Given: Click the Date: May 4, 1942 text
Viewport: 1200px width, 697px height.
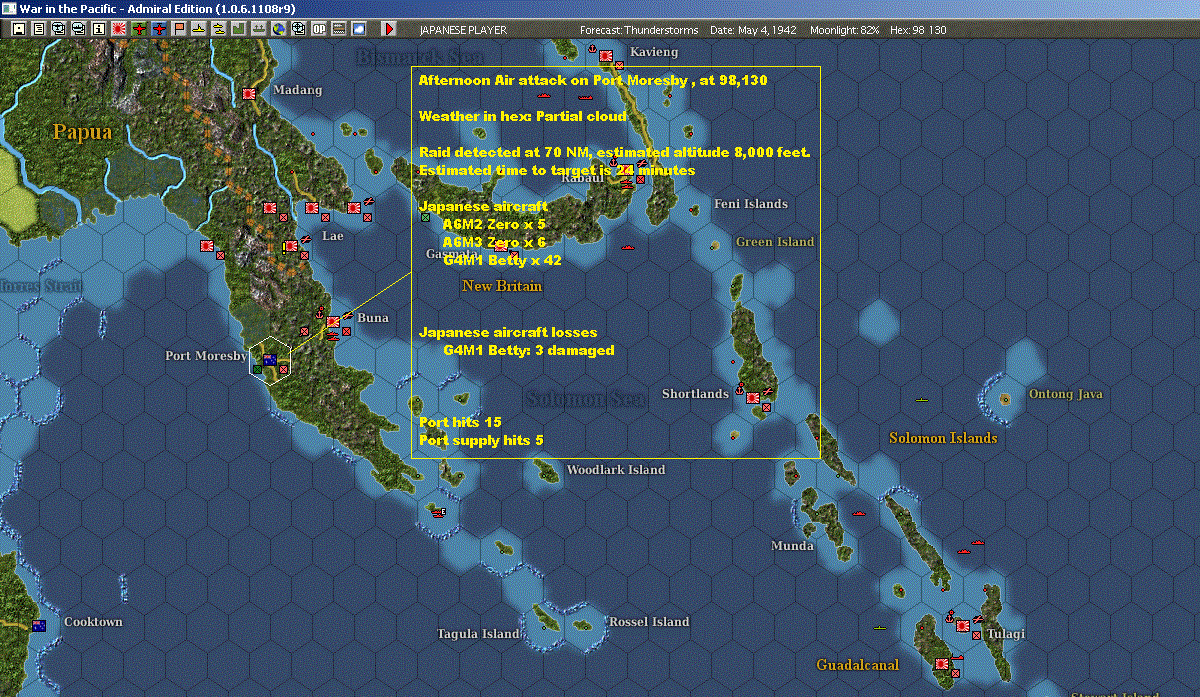Looking at the screenshot, I should 753,30.
